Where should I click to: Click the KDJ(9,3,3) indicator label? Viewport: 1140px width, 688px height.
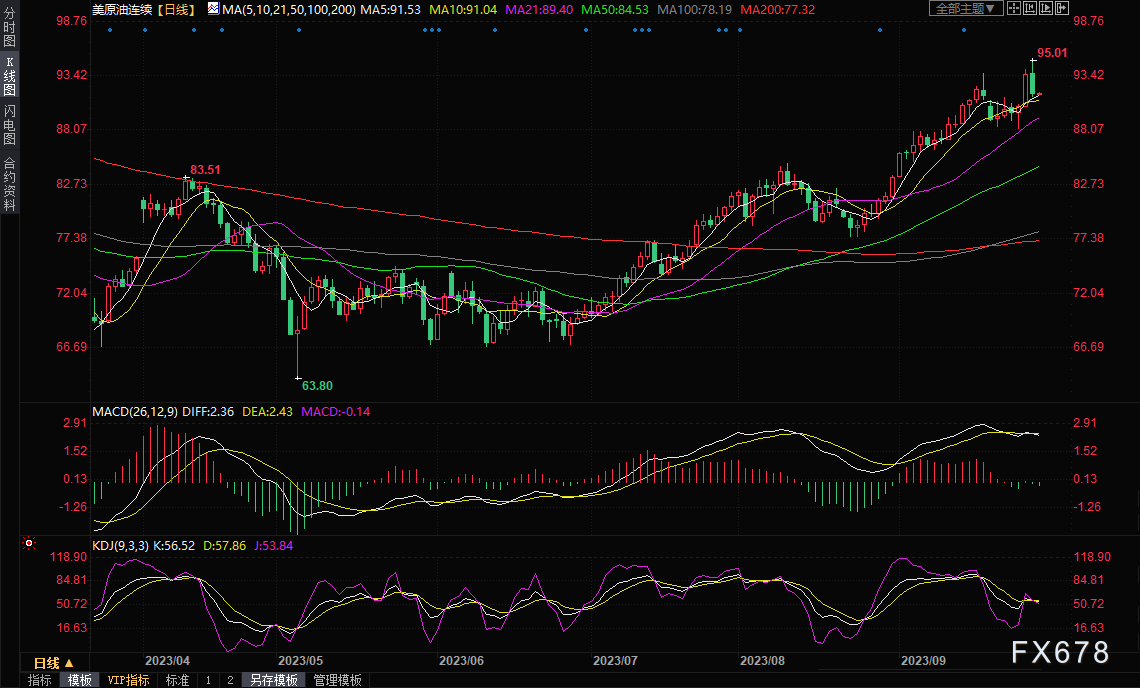[121, 545]
